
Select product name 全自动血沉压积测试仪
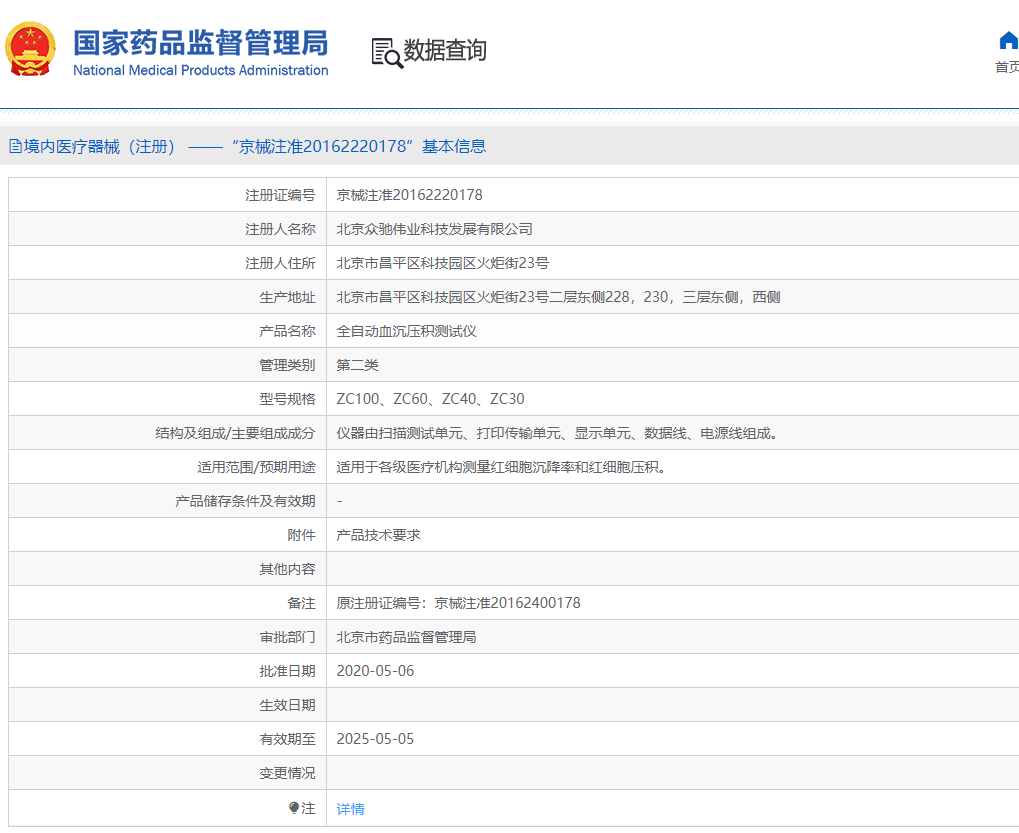(406, 331)
